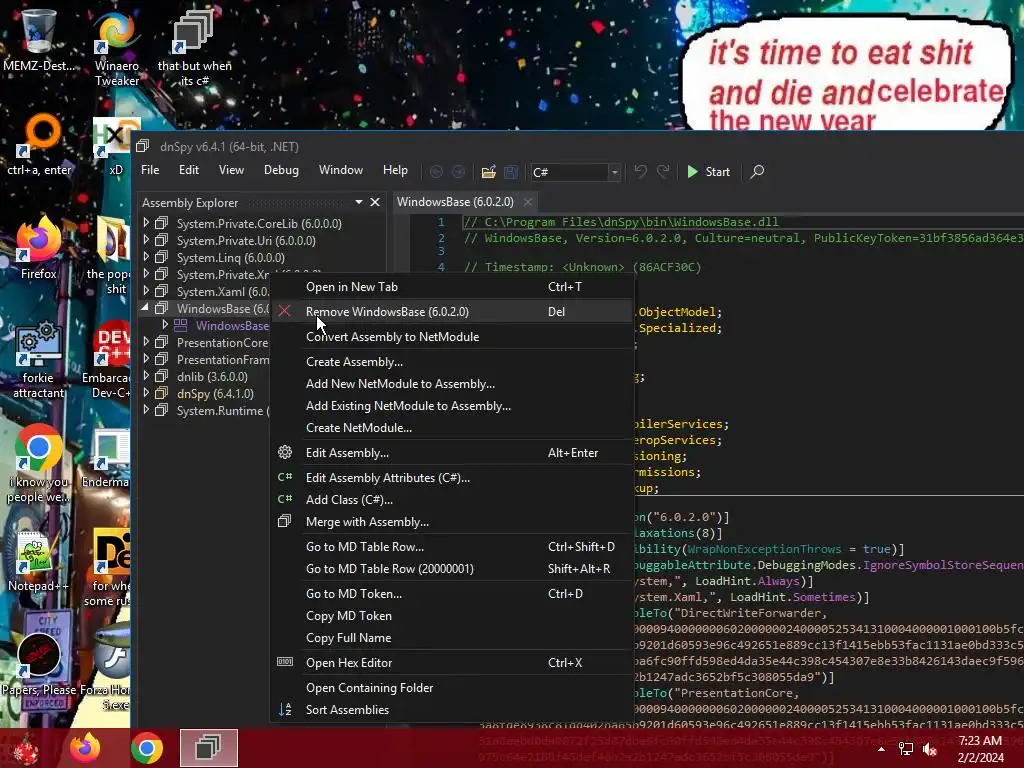Click the green Start debugging button

(709, 172)
